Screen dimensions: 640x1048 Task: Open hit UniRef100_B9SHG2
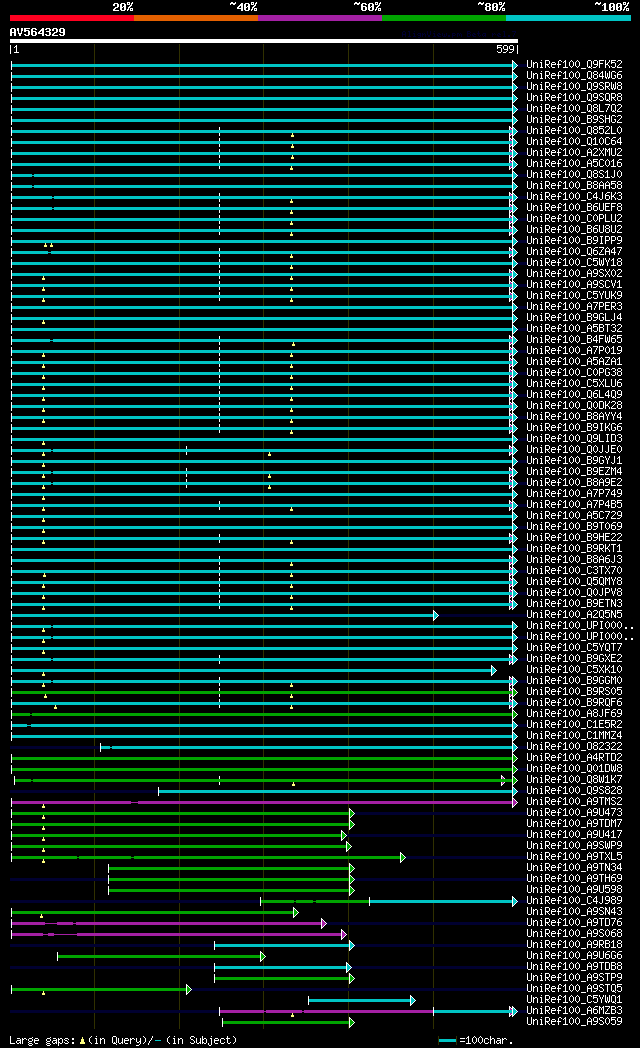coord(574,120)
